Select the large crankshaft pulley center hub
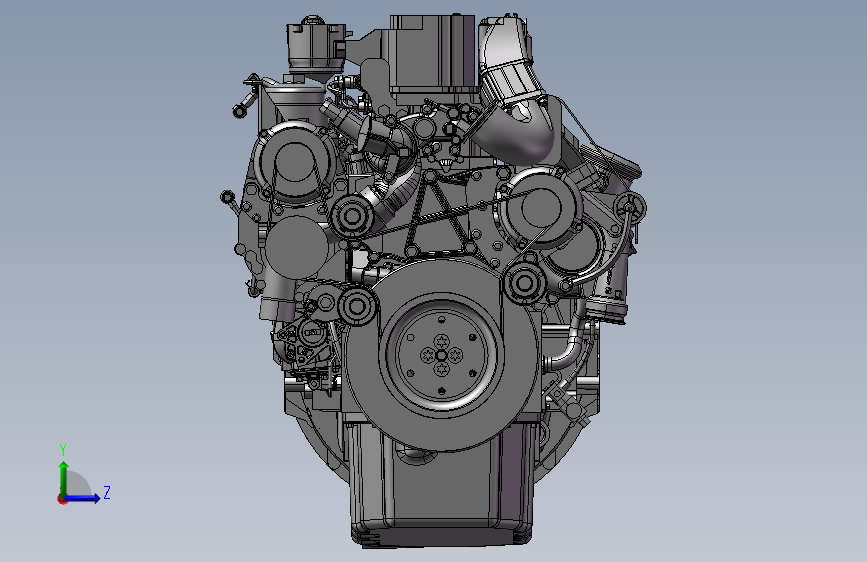Viewport: 867px width, 562px height. tap(441, 355)
